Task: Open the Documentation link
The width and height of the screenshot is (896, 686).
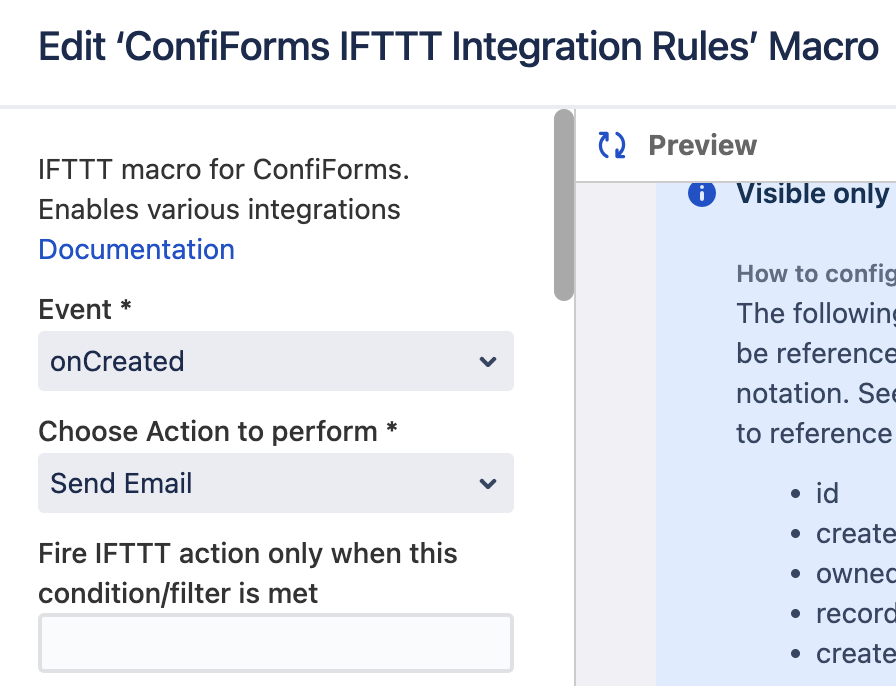Action: point(136,249)
